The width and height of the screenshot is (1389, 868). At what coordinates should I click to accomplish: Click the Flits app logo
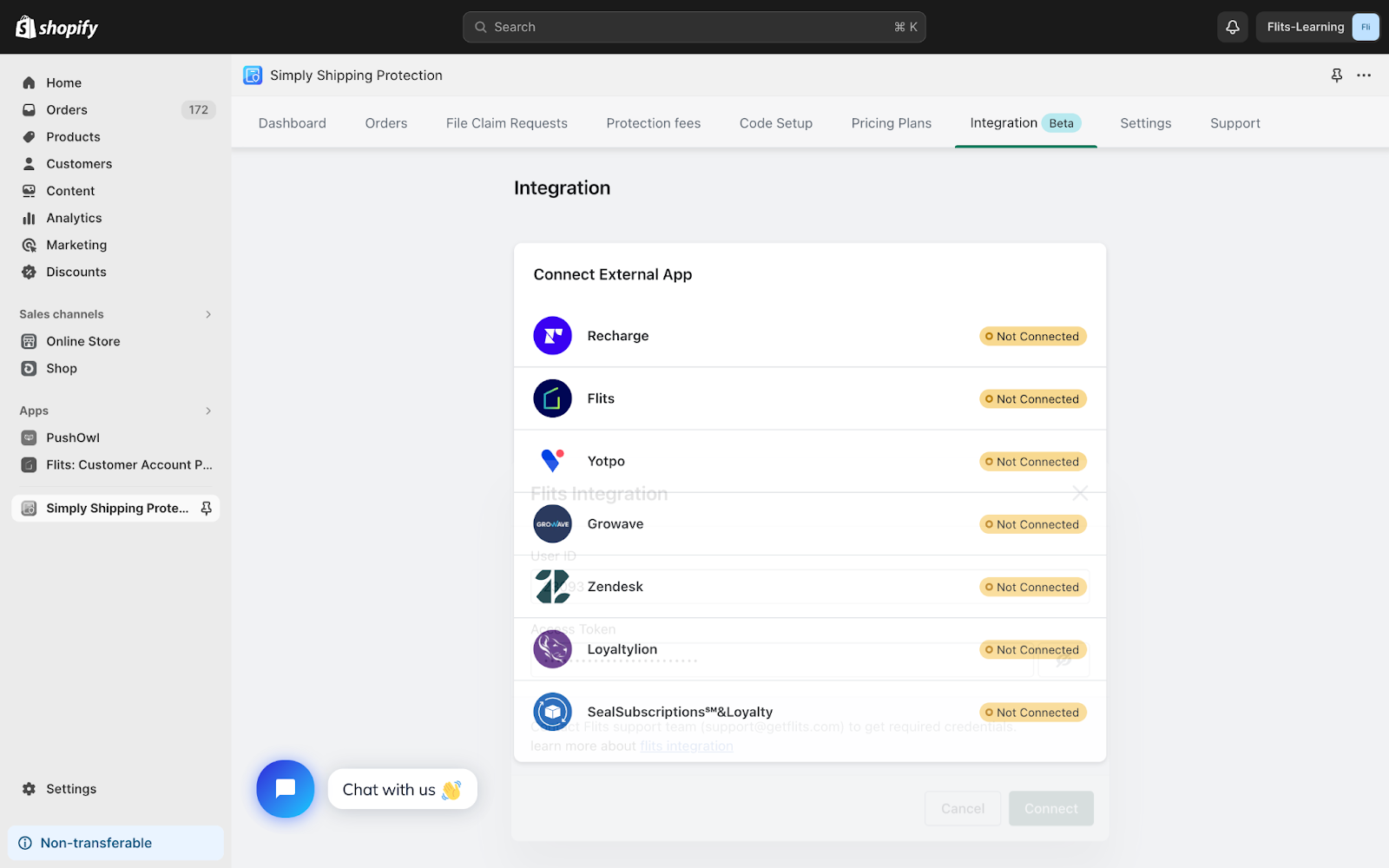tap(552, 398)
